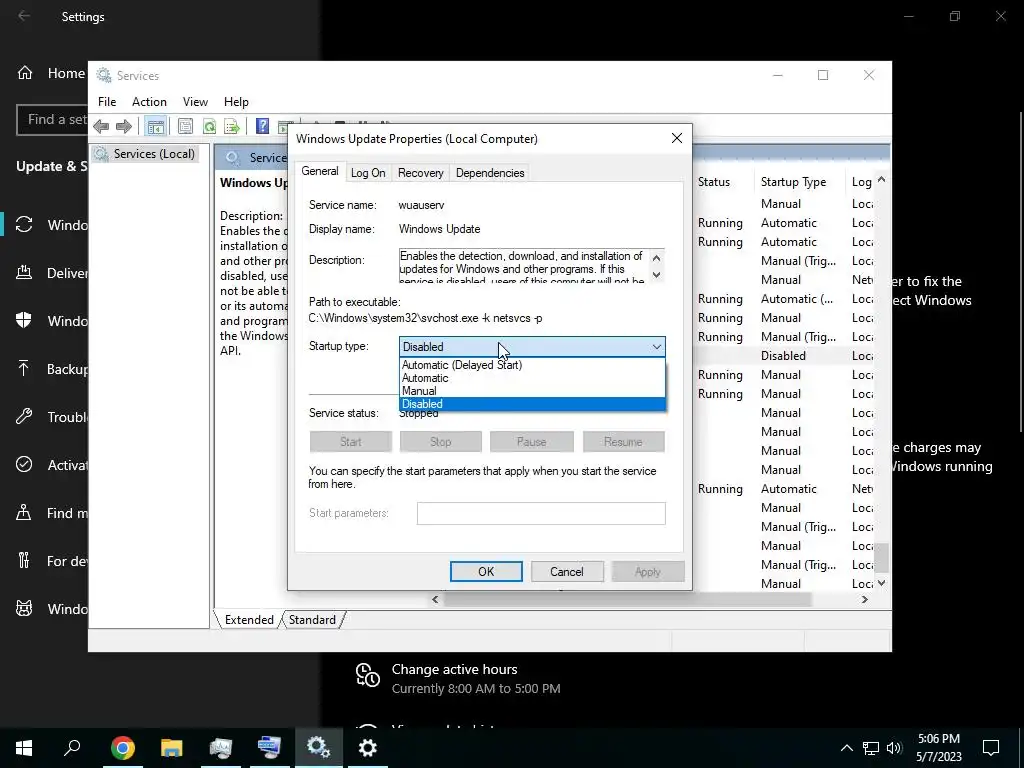Select the Windows Update sync-arrows sidebar icon
The width and height of the screenshot is (1024, 768).
tap(24, 225)
